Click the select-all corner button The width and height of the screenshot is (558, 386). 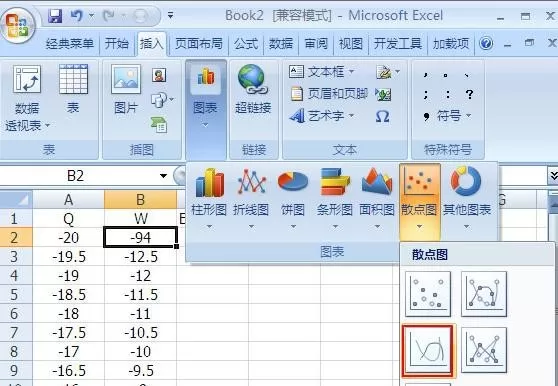pyautogui.click(x=16, y=200)
